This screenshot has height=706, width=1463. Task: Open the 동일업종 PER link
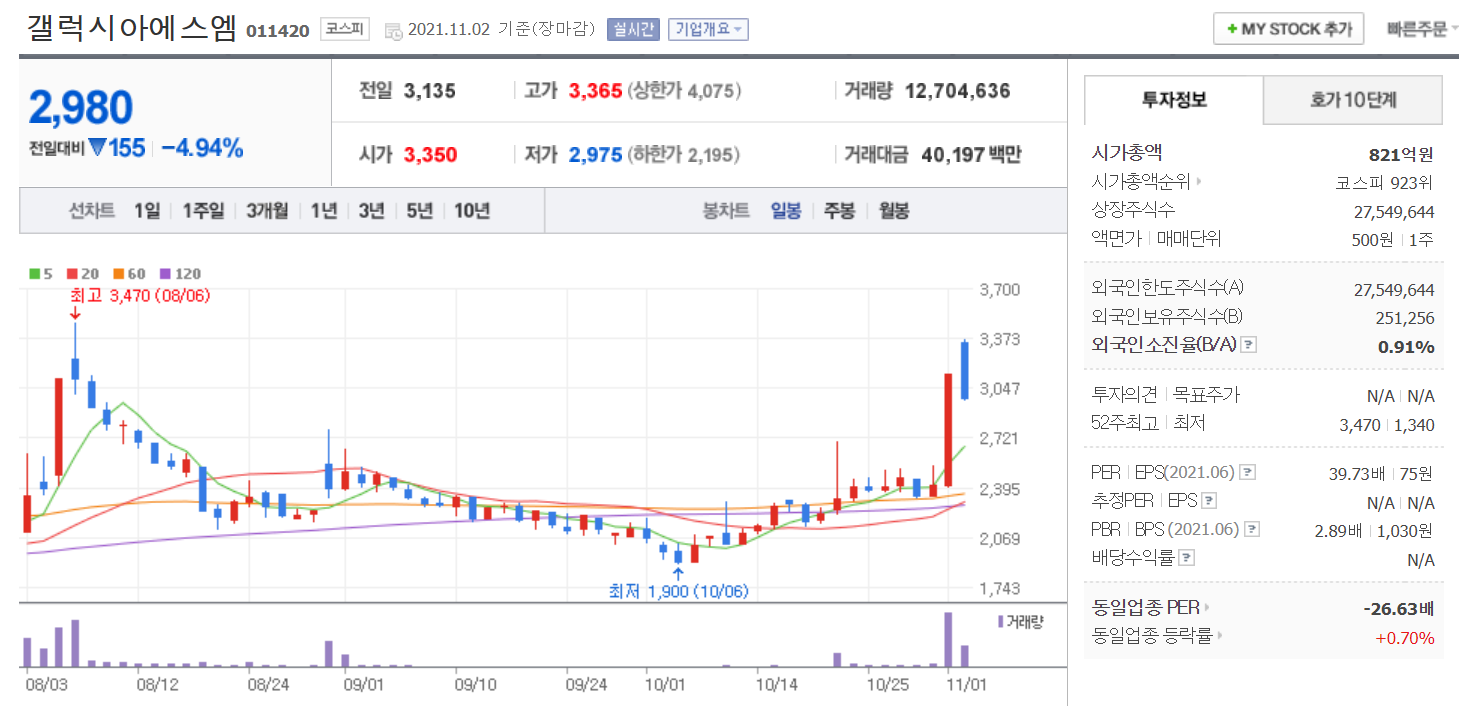coord(1151,607)
